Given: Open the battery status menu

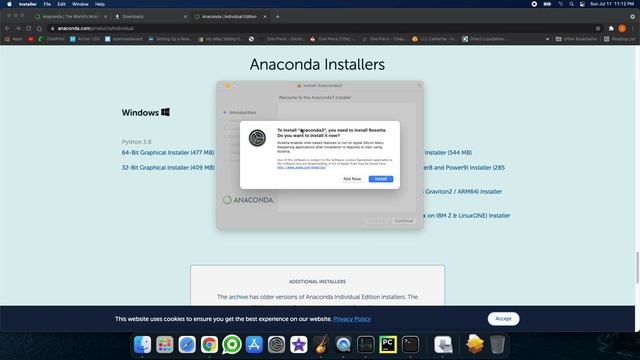Looking at the screenshot, I should coord(547,4).
